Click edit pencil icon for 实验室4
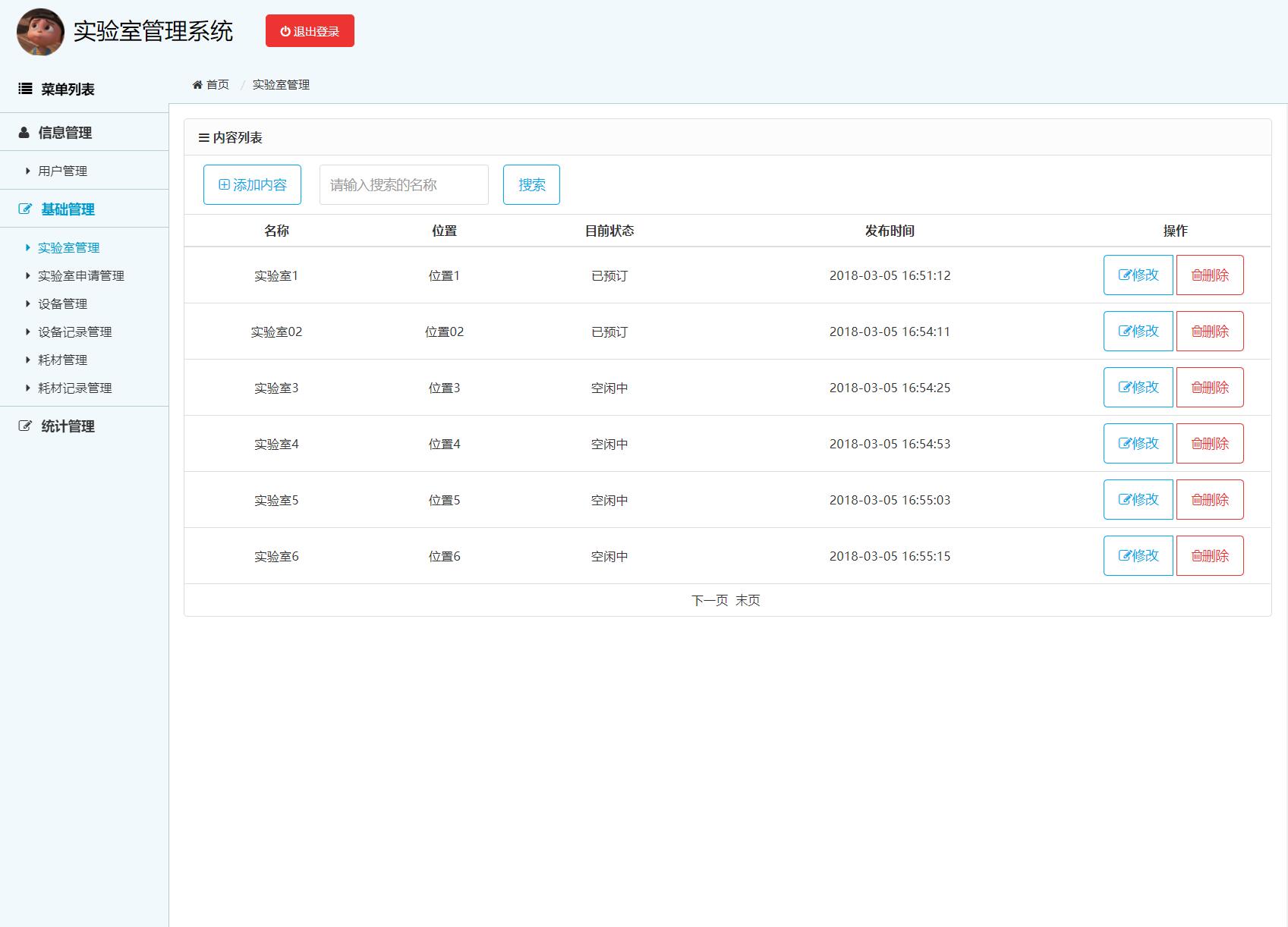Screen dimensions: 1288x927 tap(1125, 444)
